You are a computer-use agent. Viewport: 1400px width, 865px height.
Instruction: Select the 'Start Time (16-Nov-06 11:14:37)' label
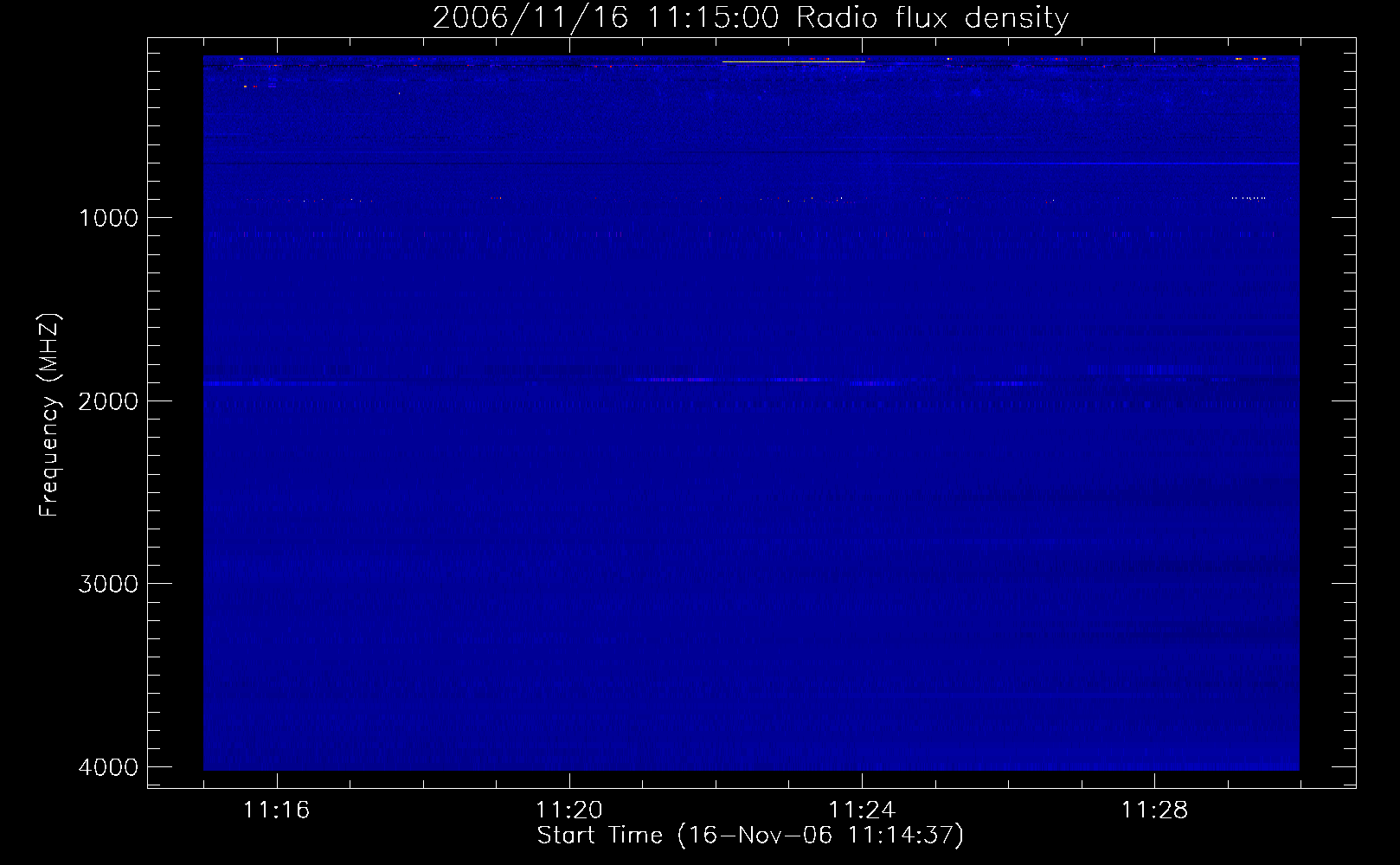click(x=750, y=836)
